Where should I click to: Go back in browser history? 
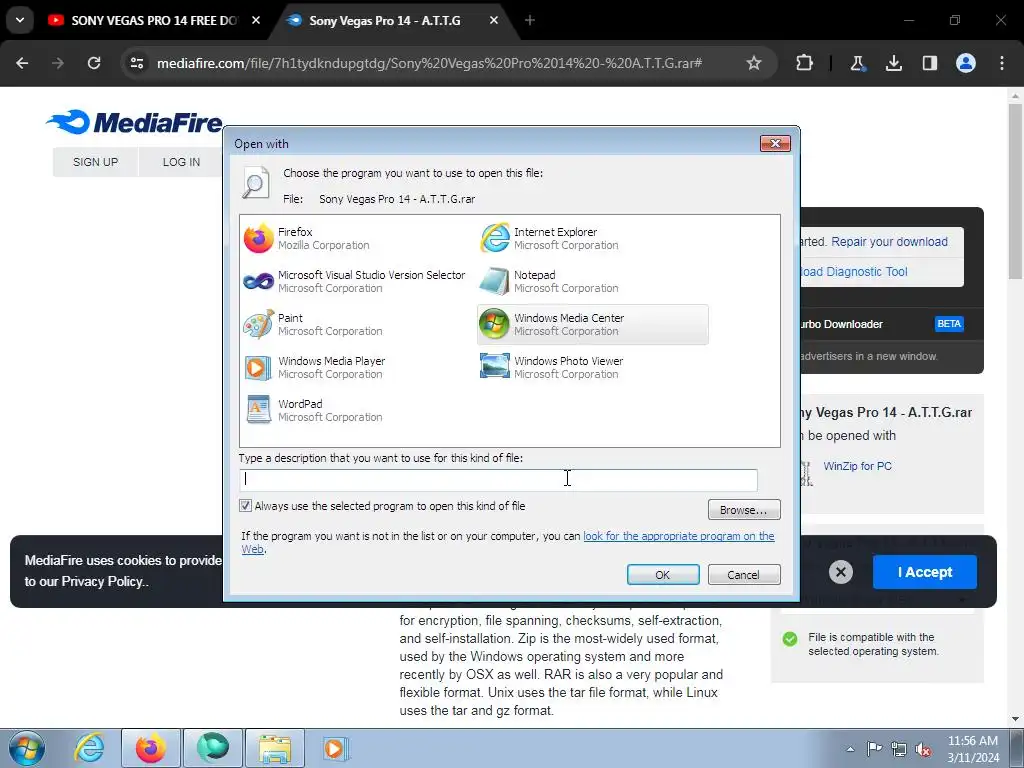click(x=22, y=63)
